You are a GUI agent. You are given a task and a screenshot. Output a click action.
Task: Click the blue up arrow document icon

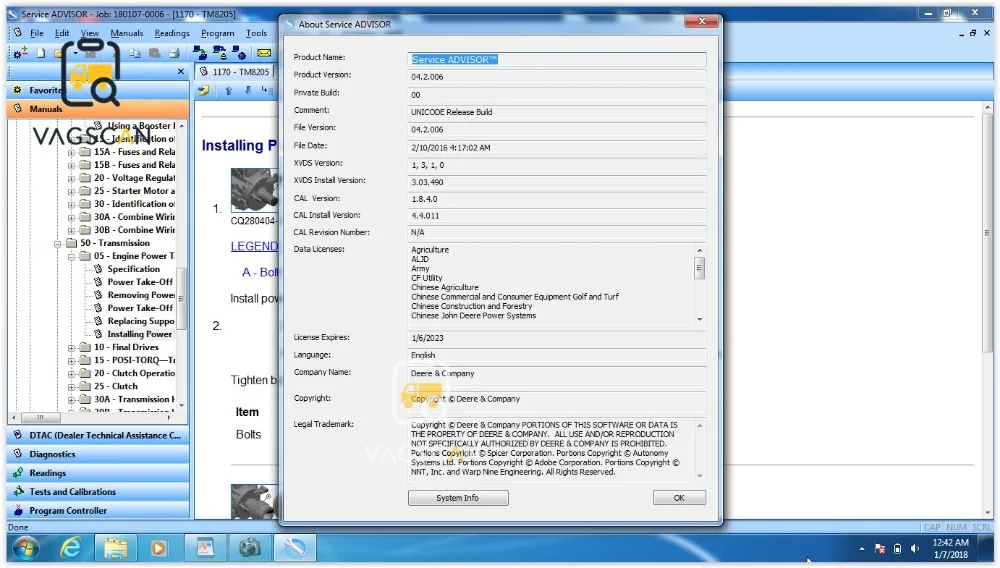click(x=228, y=91)
